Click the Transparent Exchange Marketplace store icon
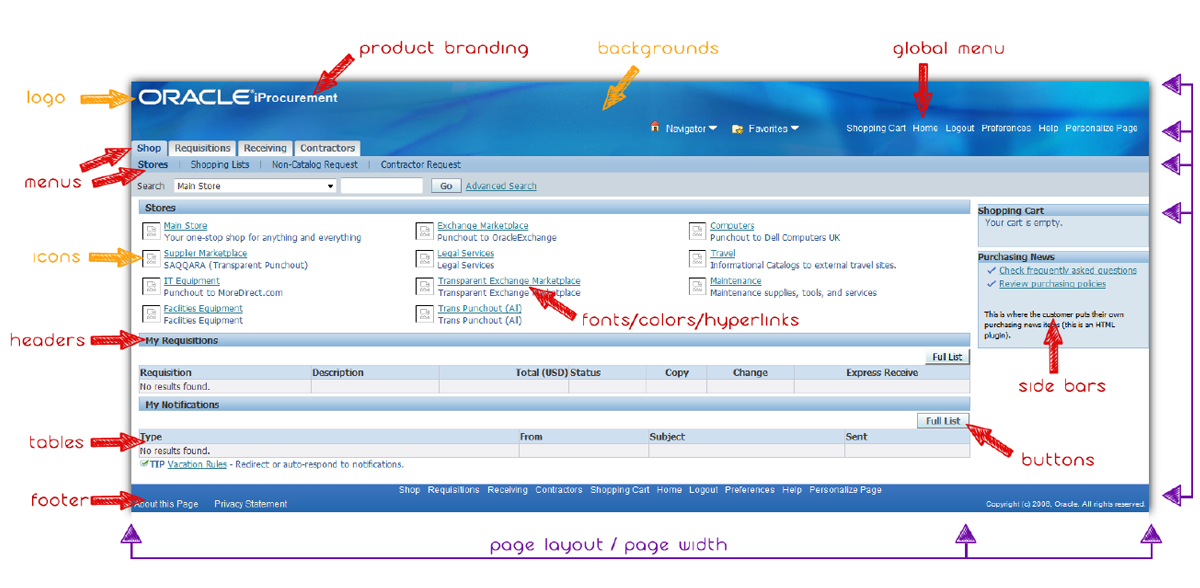 [424, 287]
